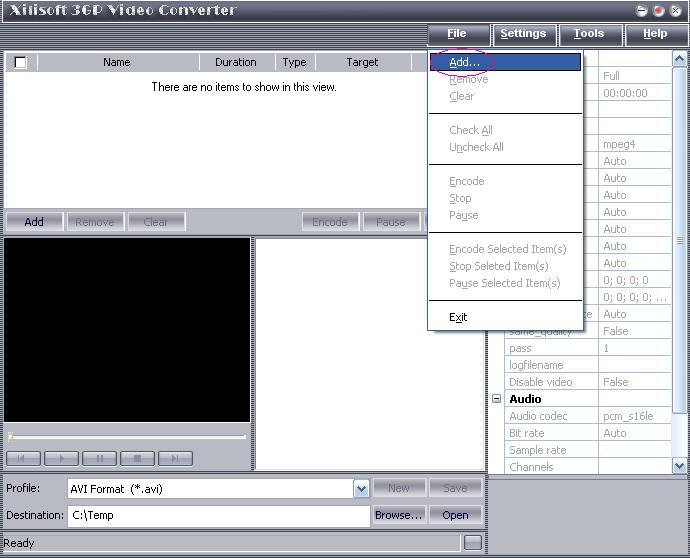The image size is (690, 558).
Task: Tick the select-all checkbox in the file list header
Action: 20,62
